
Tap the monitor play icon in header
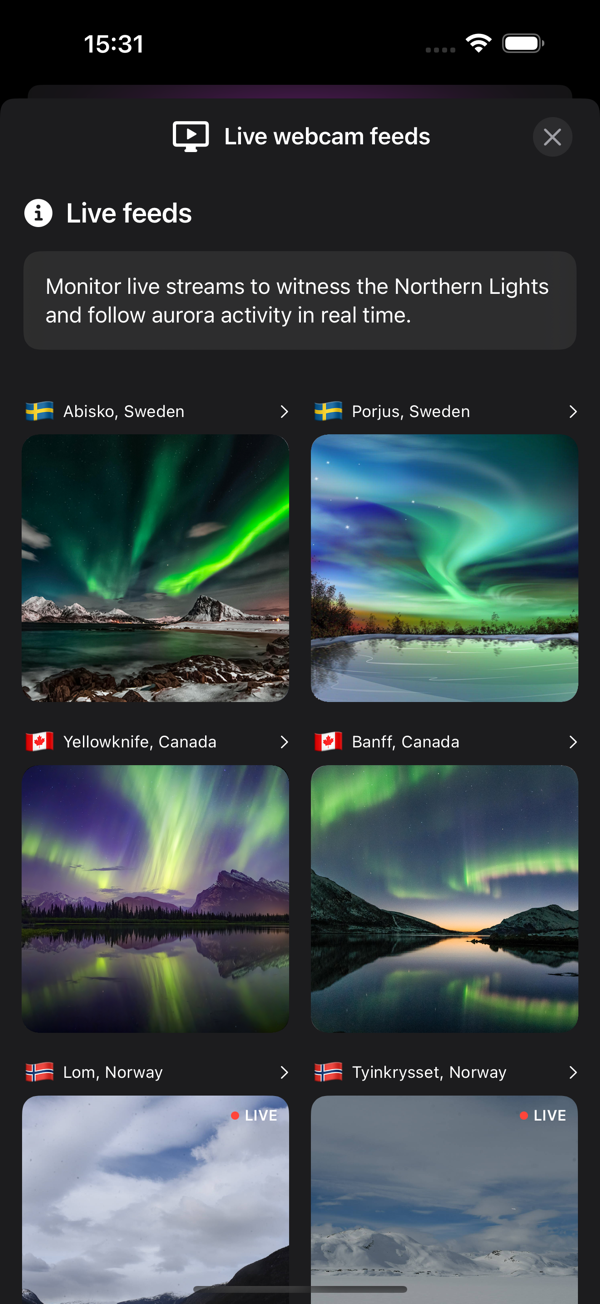(191, 137)
